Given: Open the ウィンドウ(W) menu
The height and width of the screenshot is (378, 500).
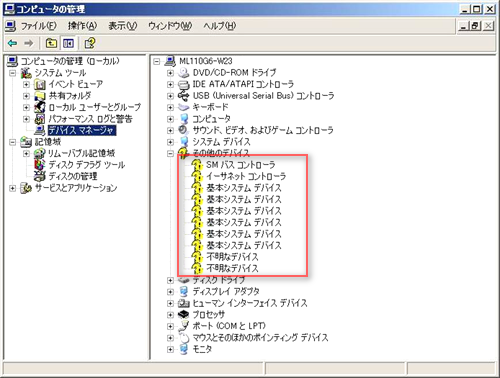Looking at the screenshot, I should (170, 26).
